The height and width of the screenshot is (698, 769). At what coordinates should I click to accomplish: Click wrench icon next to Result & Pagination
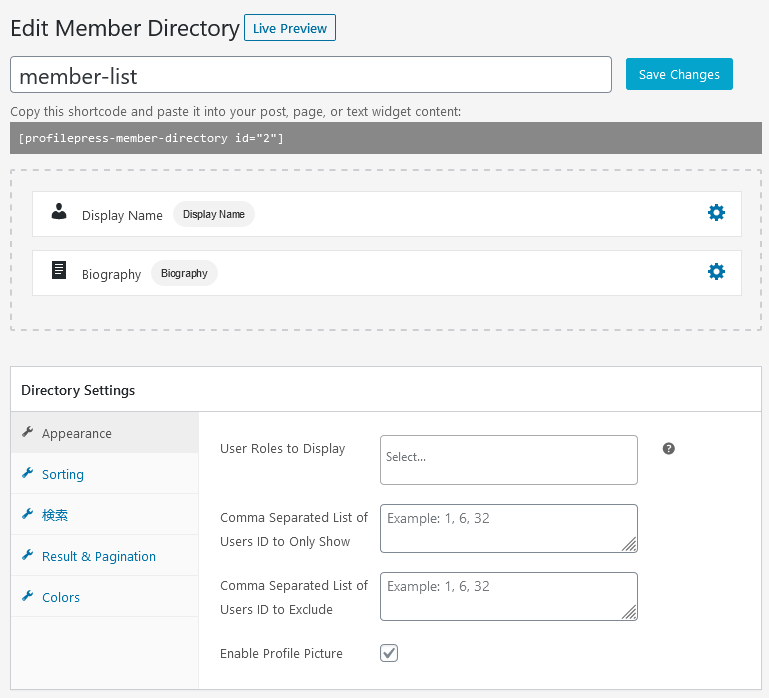tap(27, 555)
